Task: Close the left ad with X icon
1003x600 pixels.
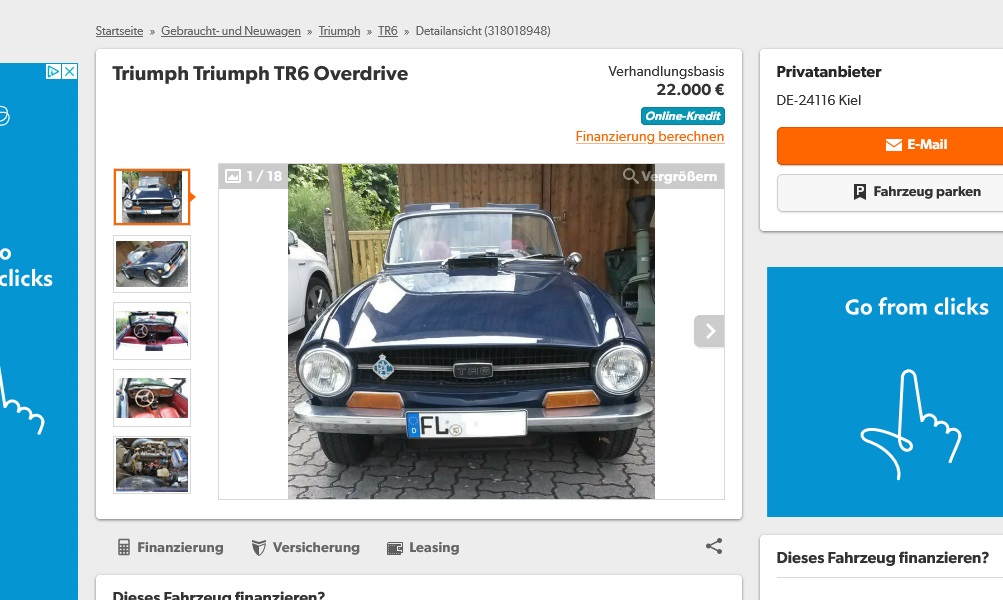Action: pos(70,71)
